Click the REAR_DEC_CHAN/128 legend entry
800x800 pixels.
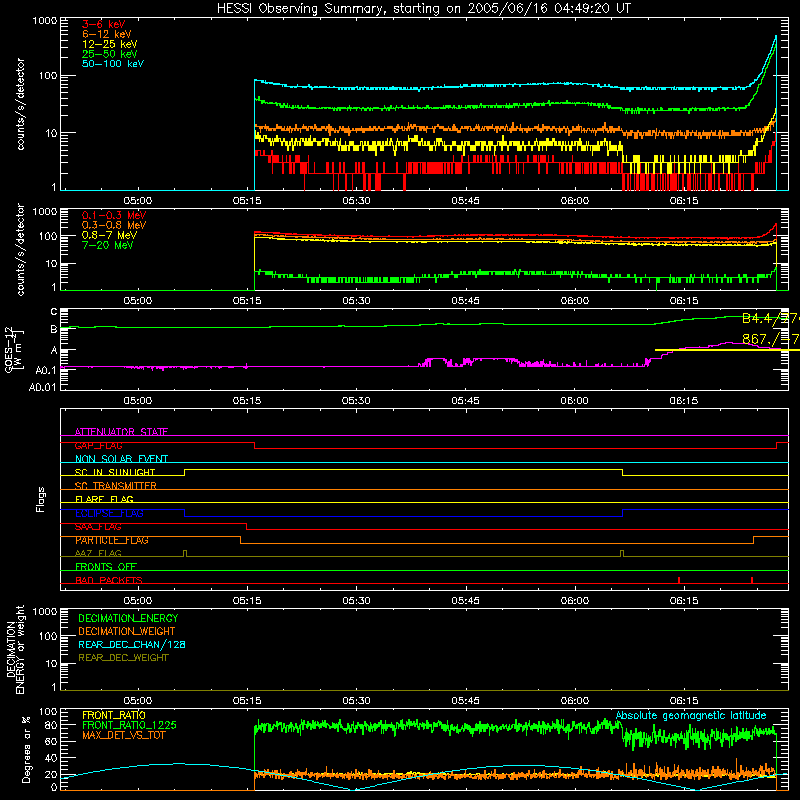(132, 644)
